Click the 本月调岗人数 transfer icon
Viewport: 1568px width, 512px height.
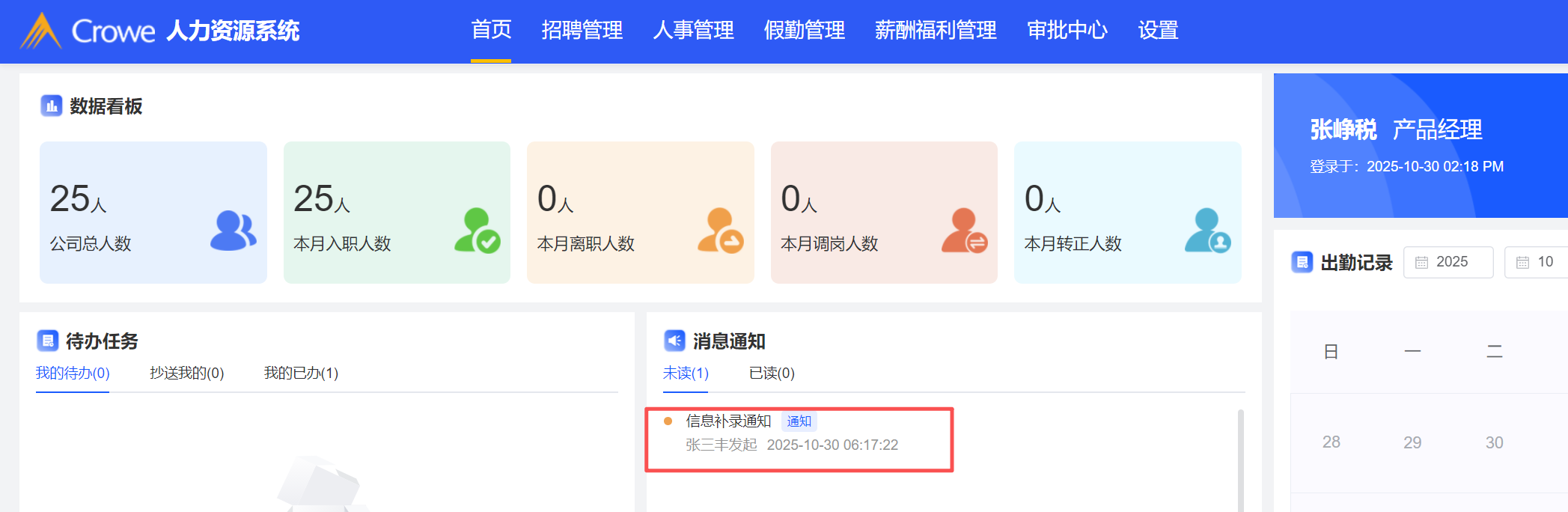coord(964,231)
